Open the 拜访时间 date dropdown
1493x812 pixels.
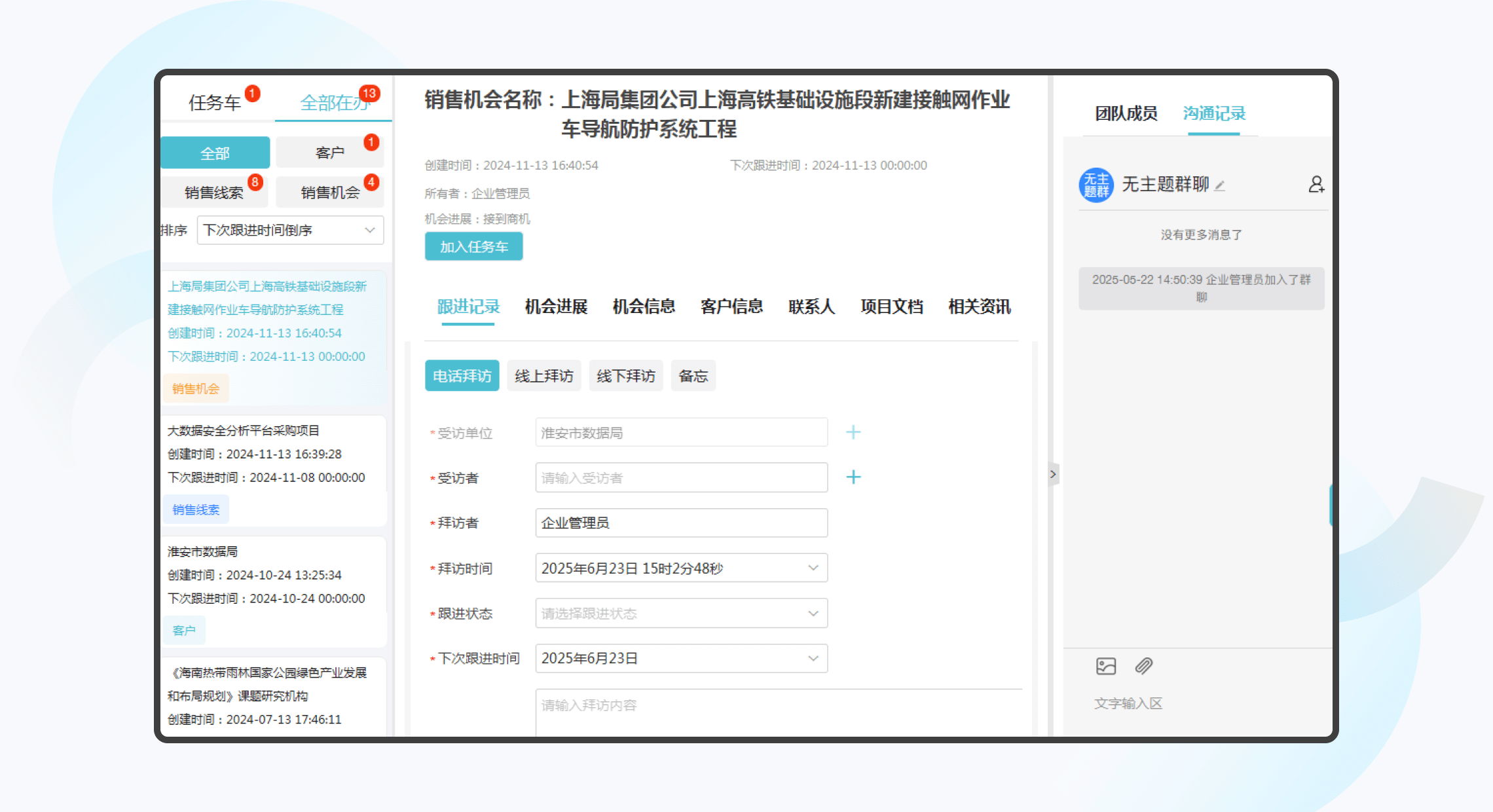[x=682, y=568]
